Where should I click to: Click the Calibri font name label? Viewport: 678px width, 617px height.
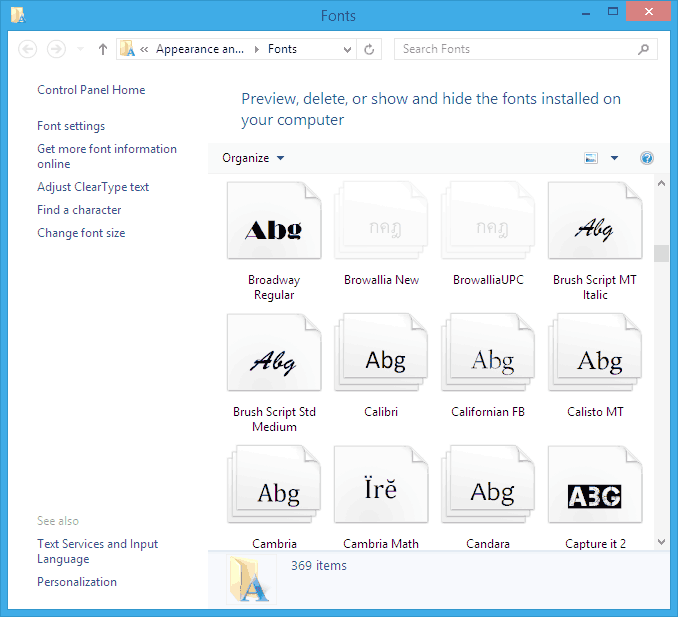point(381,412)
